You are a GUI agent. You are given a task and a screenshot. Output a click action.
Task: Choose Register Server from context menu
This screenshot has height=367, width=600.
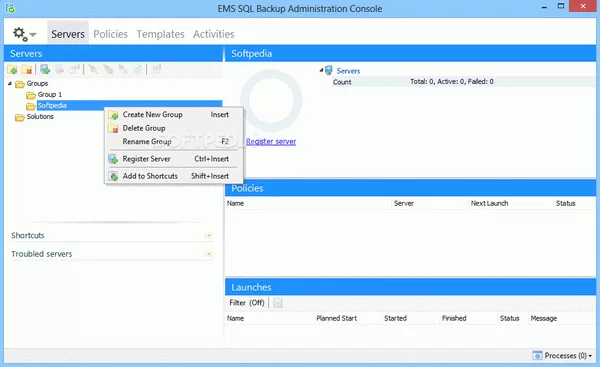(174, 159)
